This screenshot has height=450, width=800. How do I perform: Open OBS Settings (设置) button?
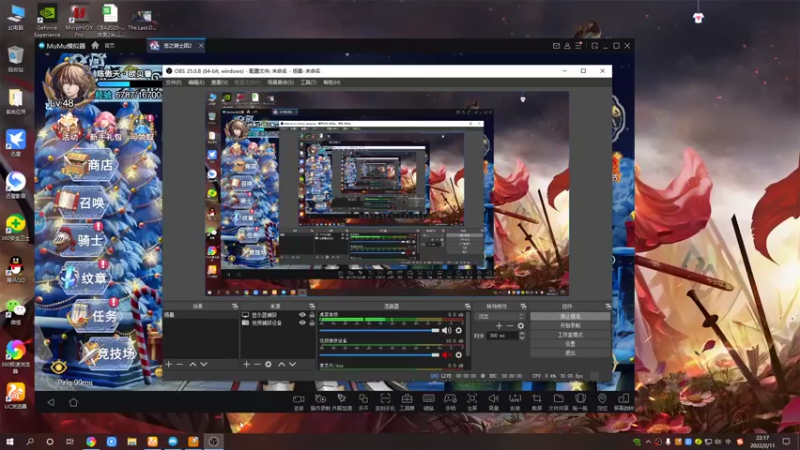click(x=570, y=344)
